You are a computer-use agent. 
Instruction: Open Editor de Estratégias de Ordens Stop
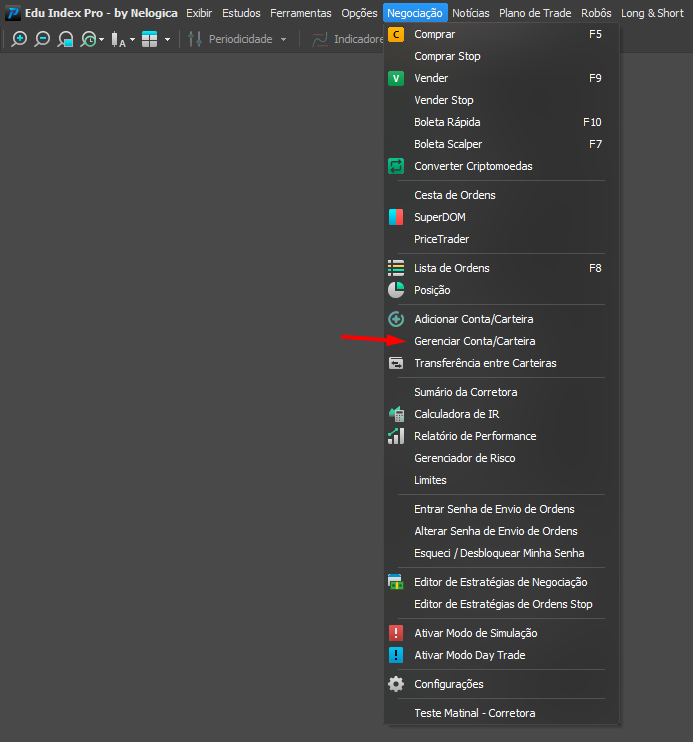click(x=502, y=604)
